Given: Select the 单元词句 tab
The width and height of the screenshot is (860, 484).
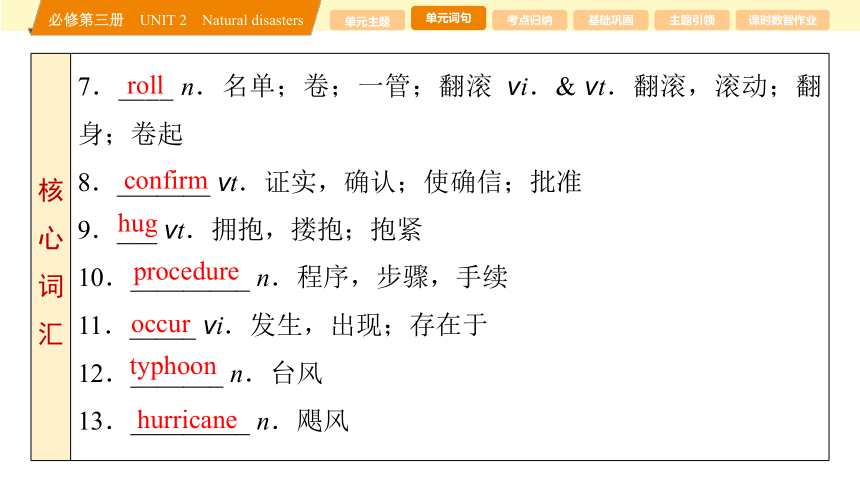Looking at the screenshot, I should (x=448, y=18).
